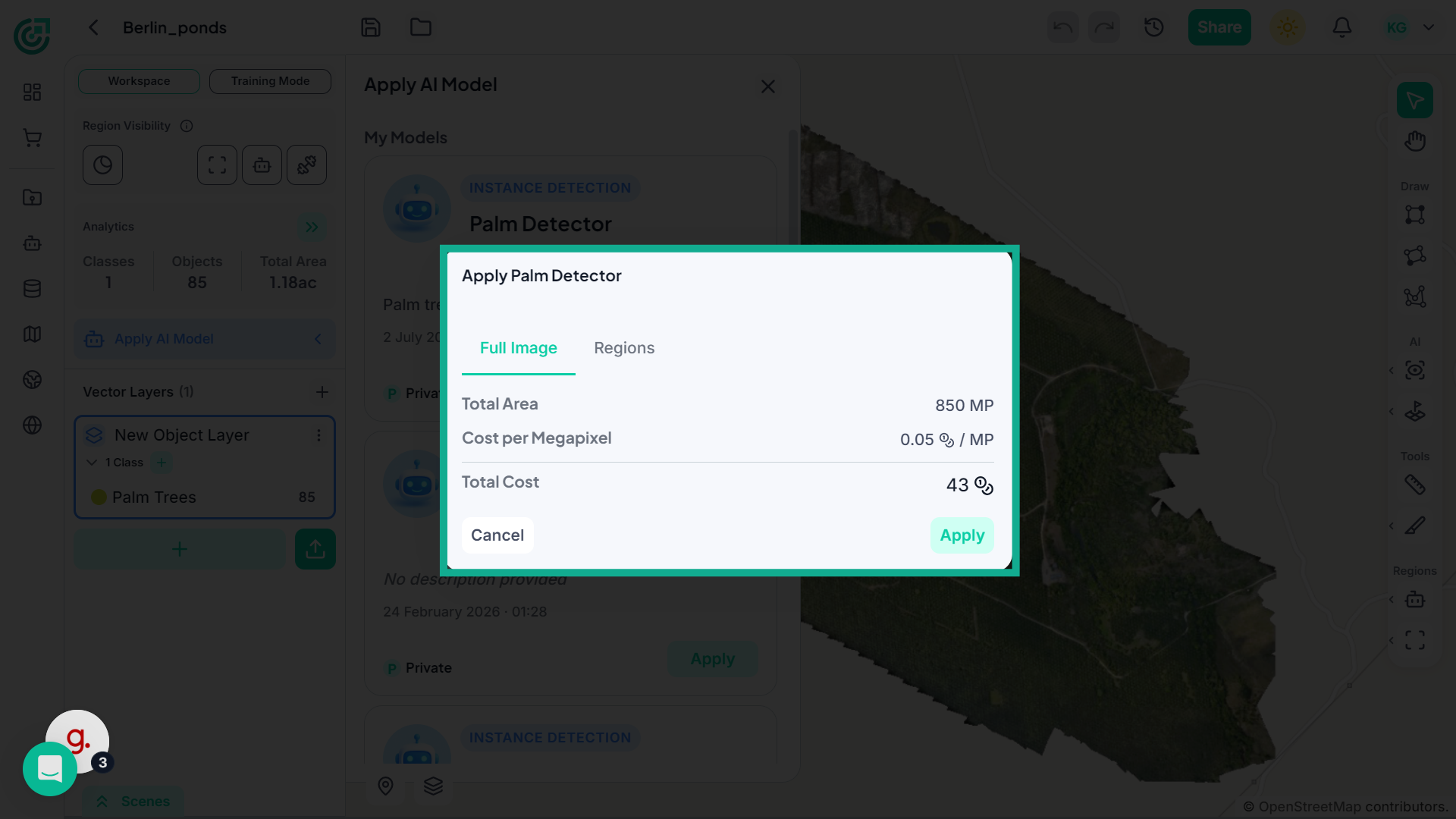Click the green upload export button
This screenshot has width=1456, height=819.
tap(315, 549)
